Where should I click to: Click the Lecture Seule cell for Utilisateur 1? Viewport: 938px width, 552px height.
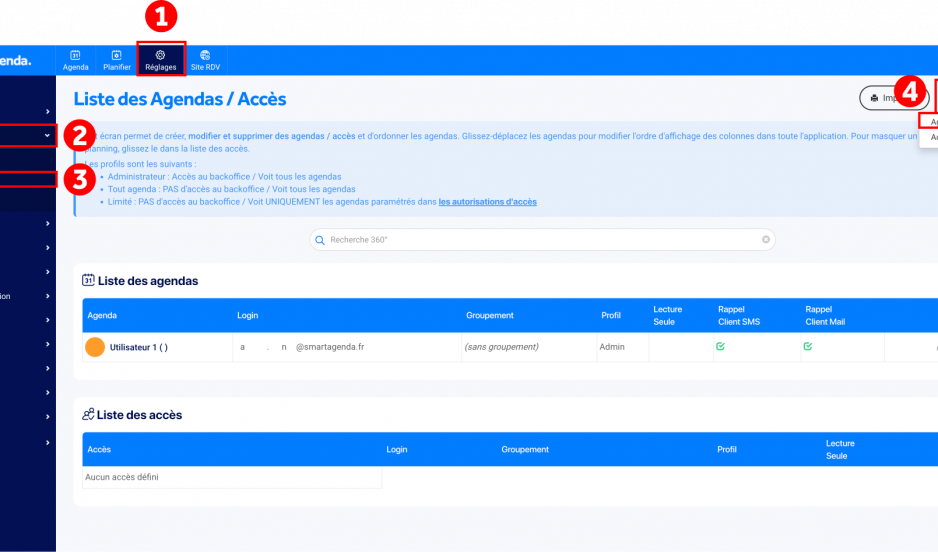pyautogui.click(x=667, y=347)
